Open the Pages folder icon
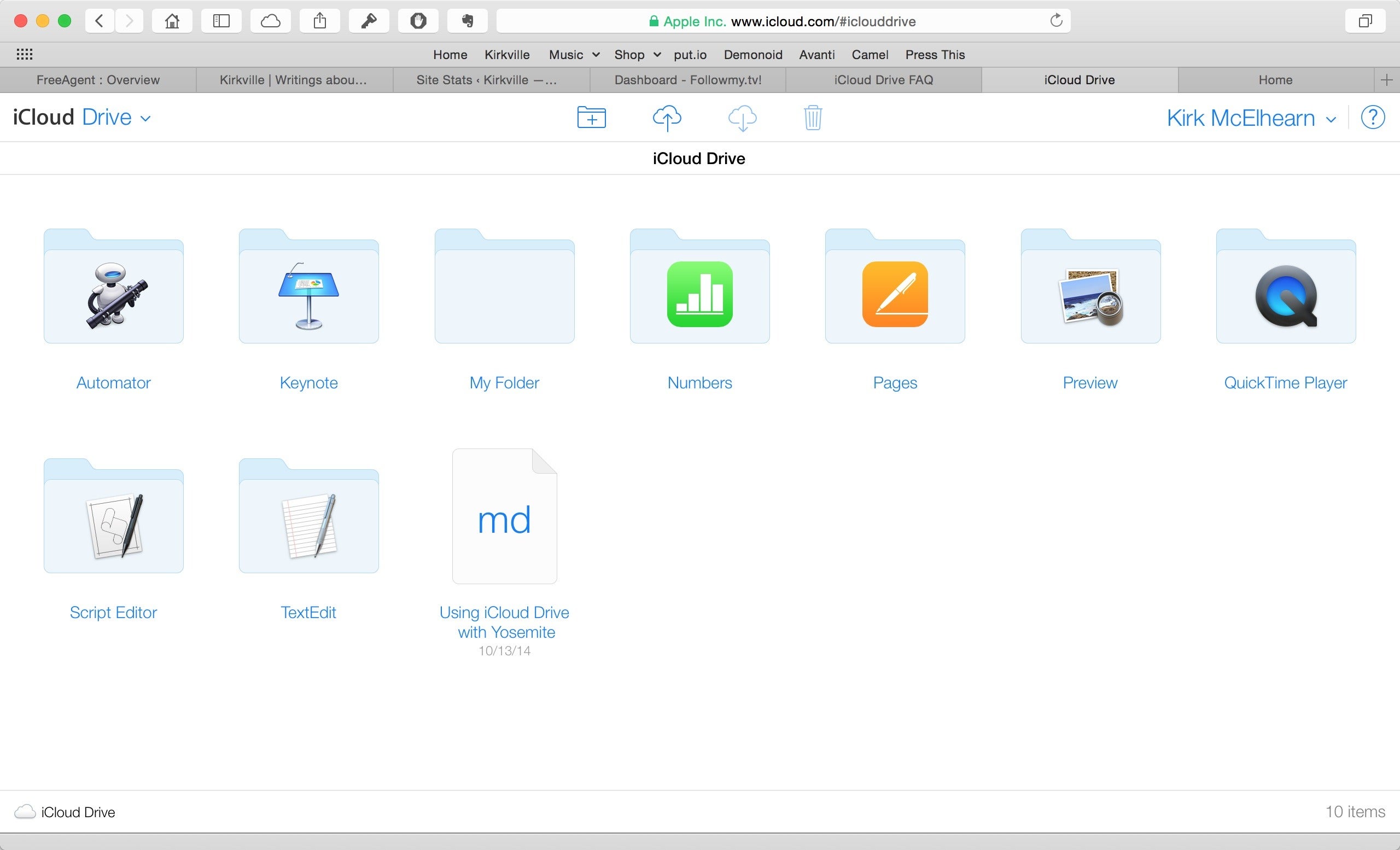This screenshot has height=850, width=1400. pyautogui.click(x=895, y=286)
